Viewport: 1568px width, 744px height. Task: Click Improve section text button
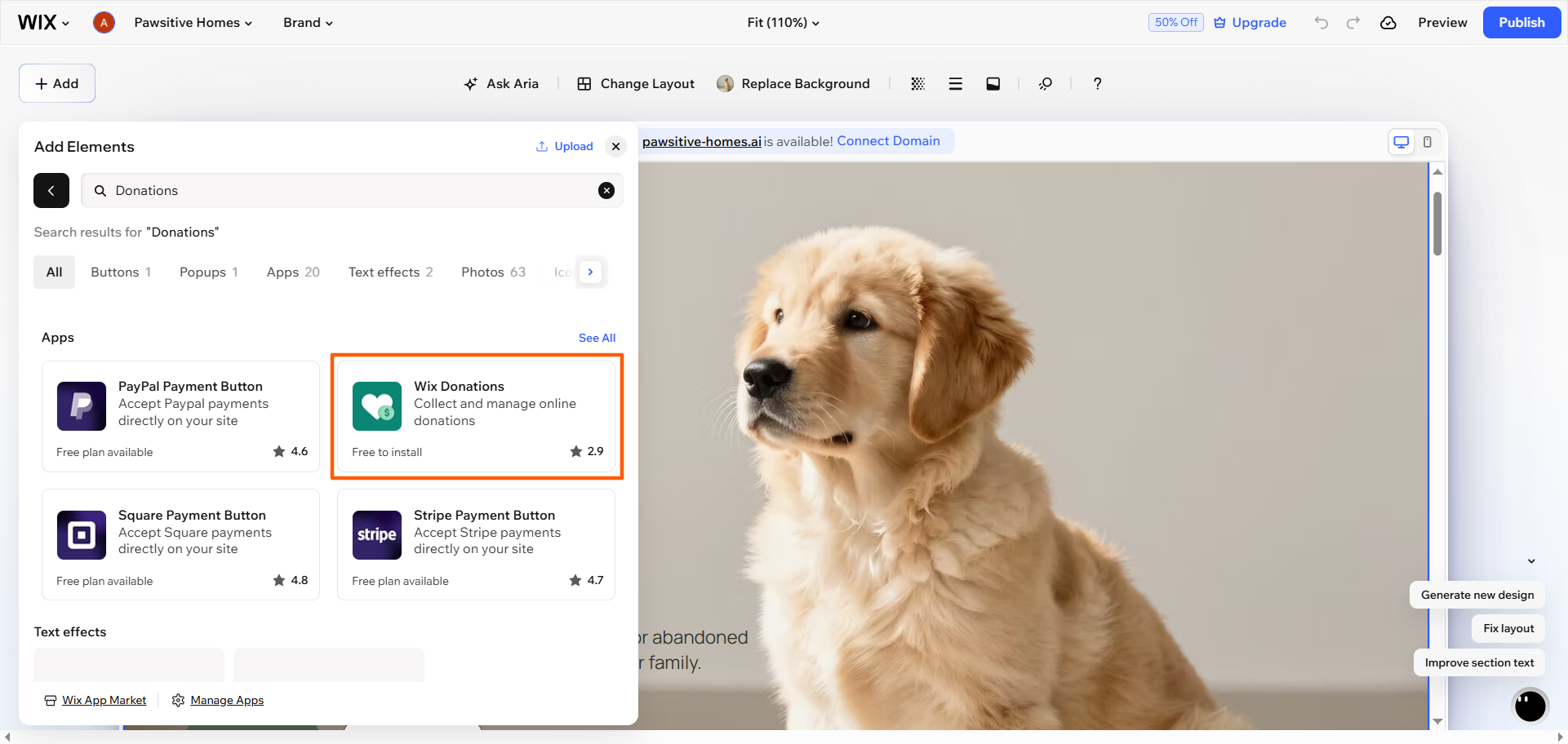(x=1478, y=662)
